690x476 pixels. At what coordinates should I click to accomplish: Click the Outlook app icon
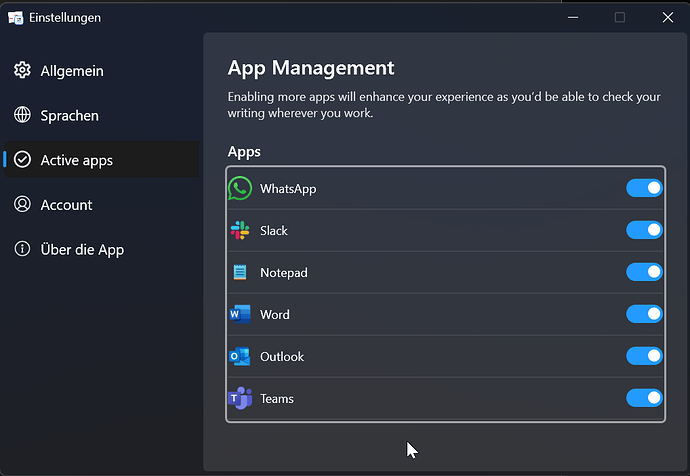click(240, 356)
